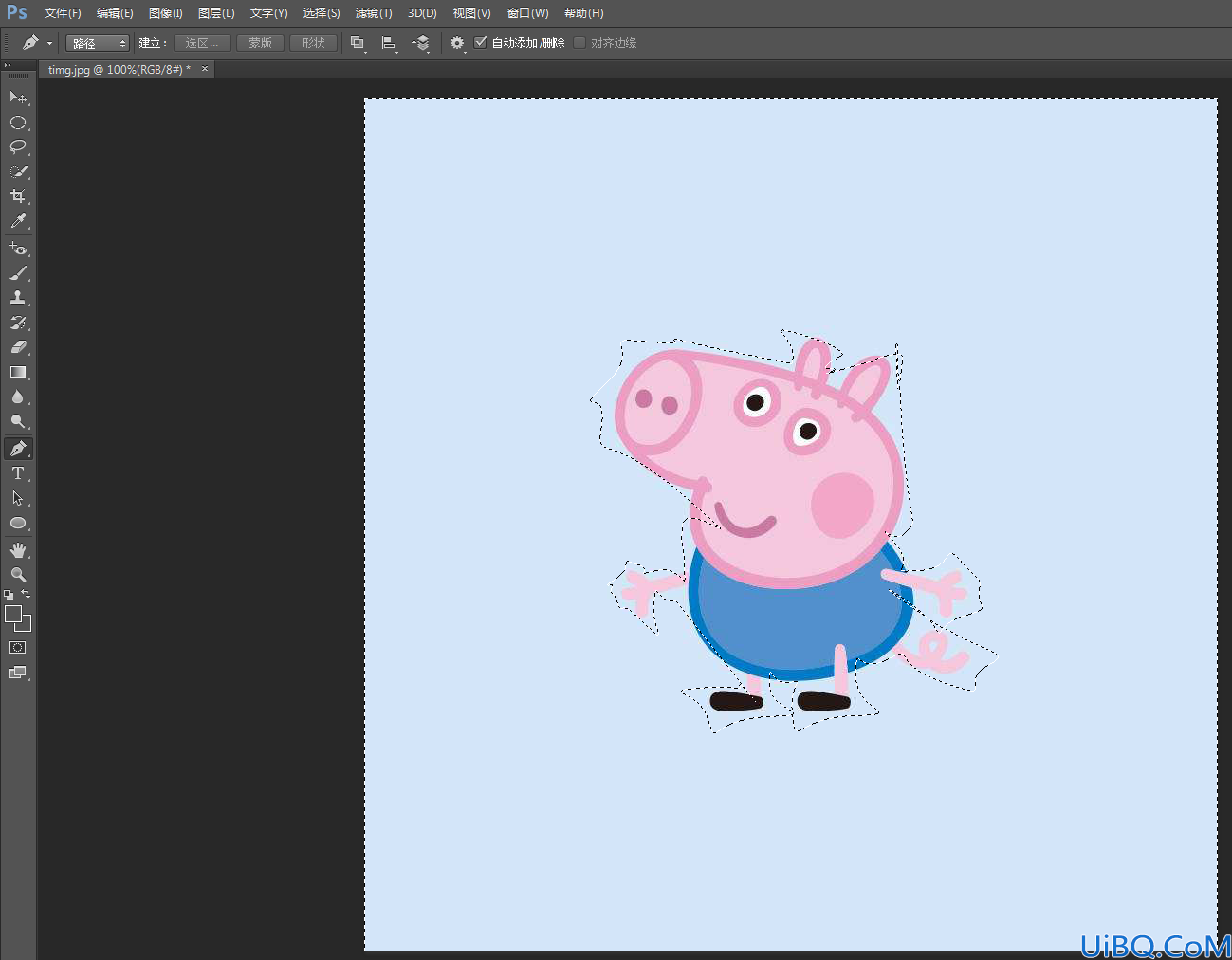
Task: Open path arrangement options
Action: coord(420,43)
